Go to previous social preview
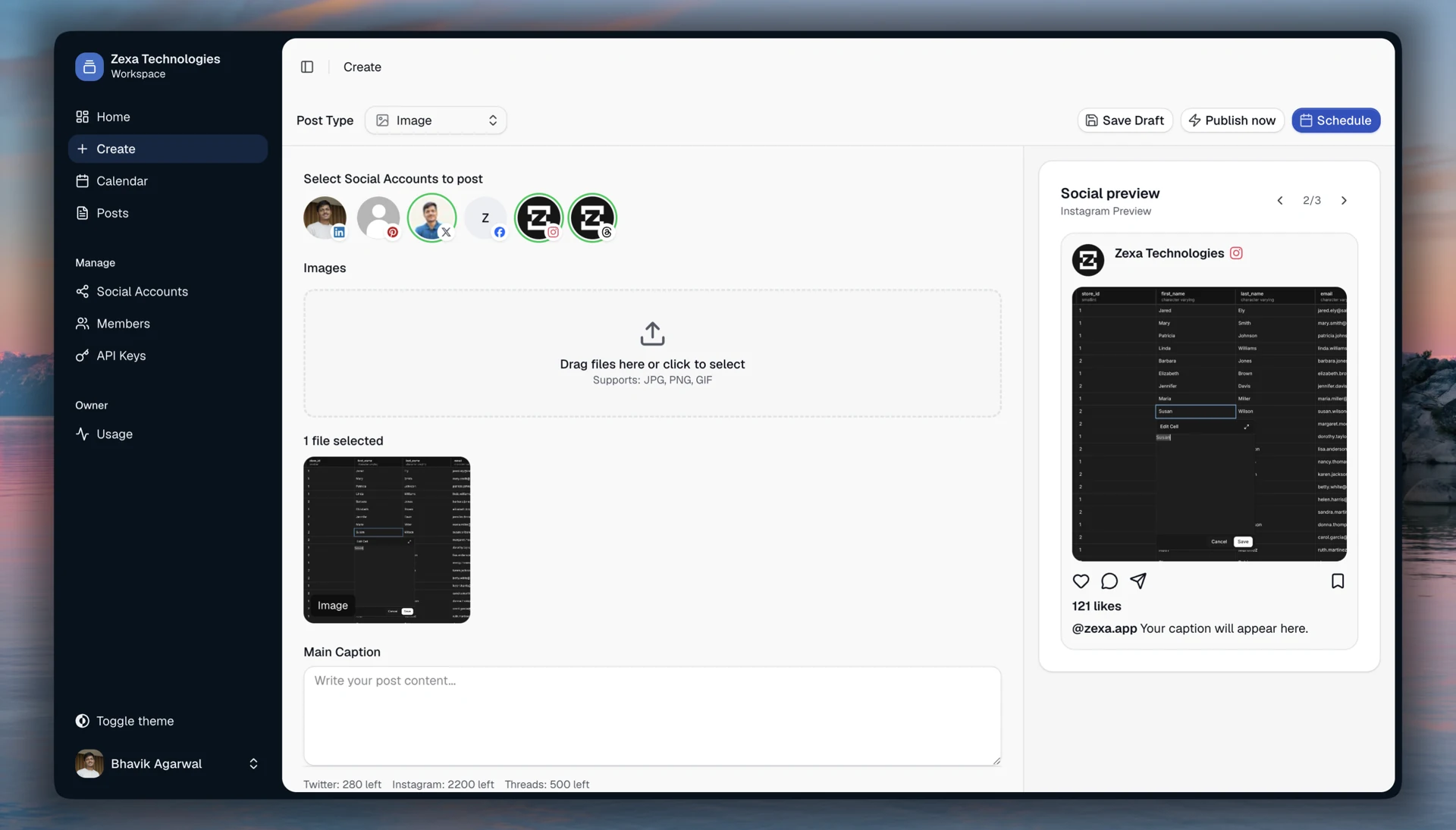The image size is (1456, 830). pyautogui.click(x=1280, y=201)
